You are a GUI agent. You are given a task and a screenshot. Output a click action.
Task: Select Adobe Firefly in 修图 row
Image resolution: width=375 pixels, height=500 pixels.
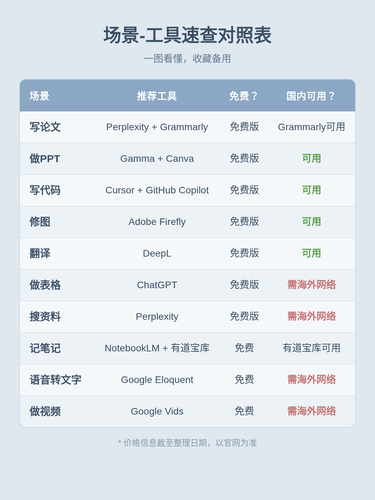point(157,222)
